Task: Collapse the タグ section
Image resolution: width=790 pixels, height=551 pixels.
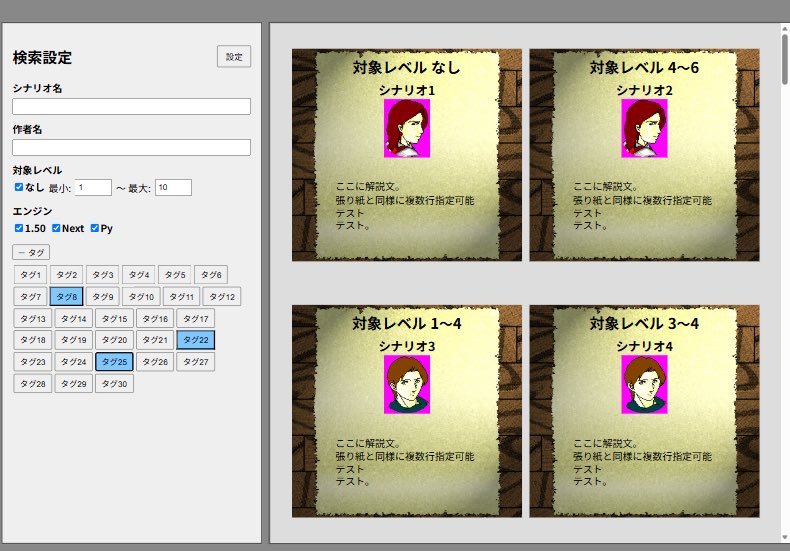Action: click(x=31, y=252)
